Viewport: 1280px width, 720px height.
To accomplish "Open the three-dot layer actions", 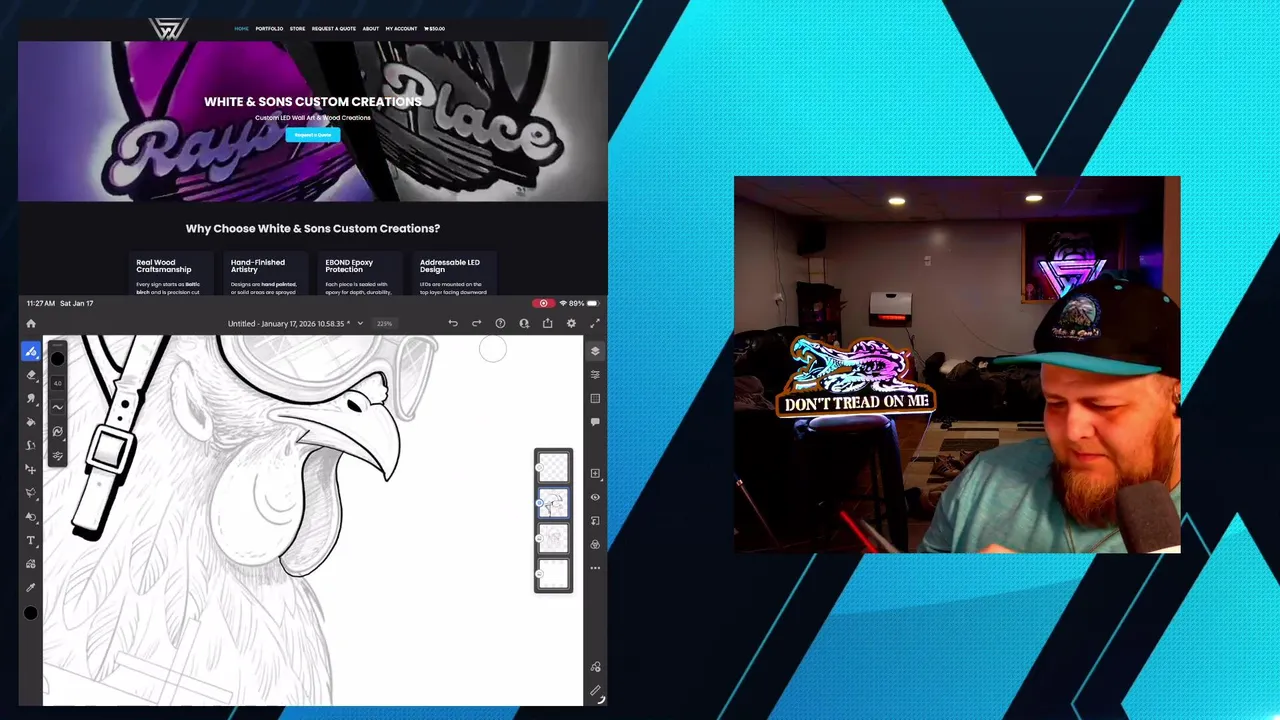I will [595, 568].
